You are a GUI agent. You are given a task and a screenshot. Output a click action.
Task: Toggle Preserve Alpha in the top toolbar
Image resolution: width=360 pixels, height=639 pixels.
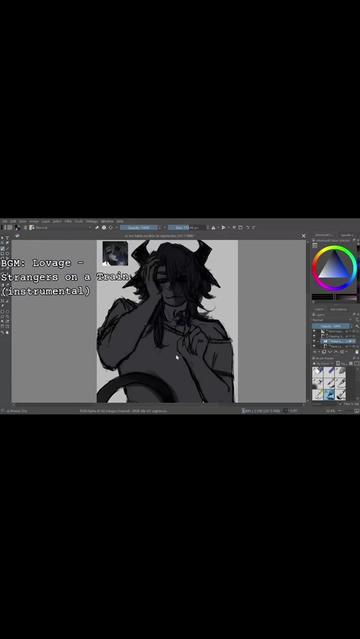(104, 227)
